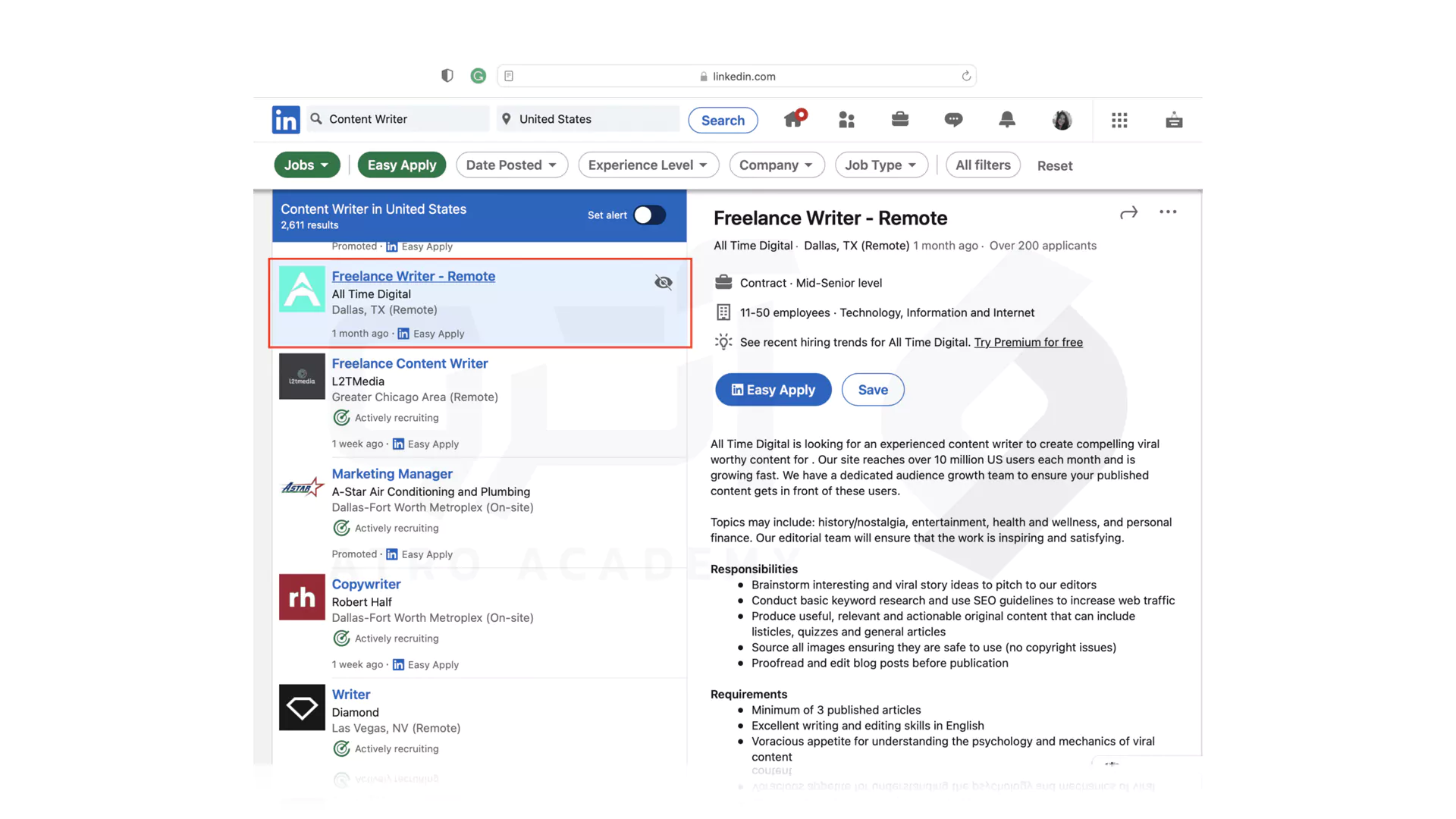Reset the search filters
The image size is (1456, 819).
click(1055, 166)
